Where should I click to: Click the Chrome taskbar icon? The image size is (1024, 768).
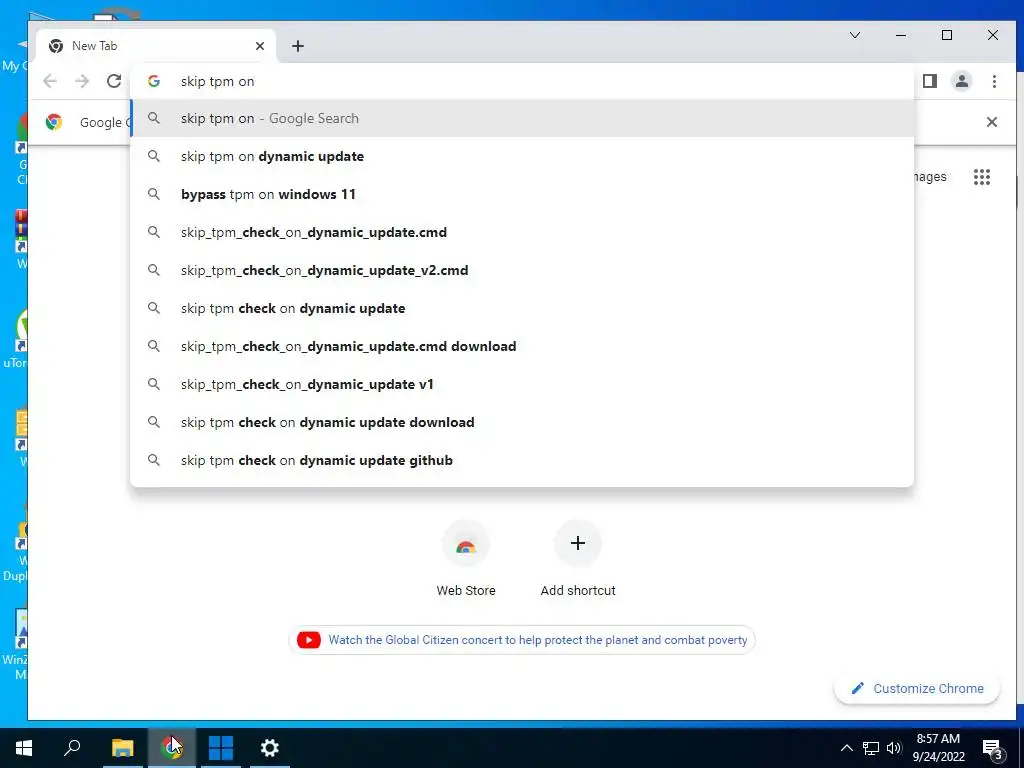pos(172,748)
